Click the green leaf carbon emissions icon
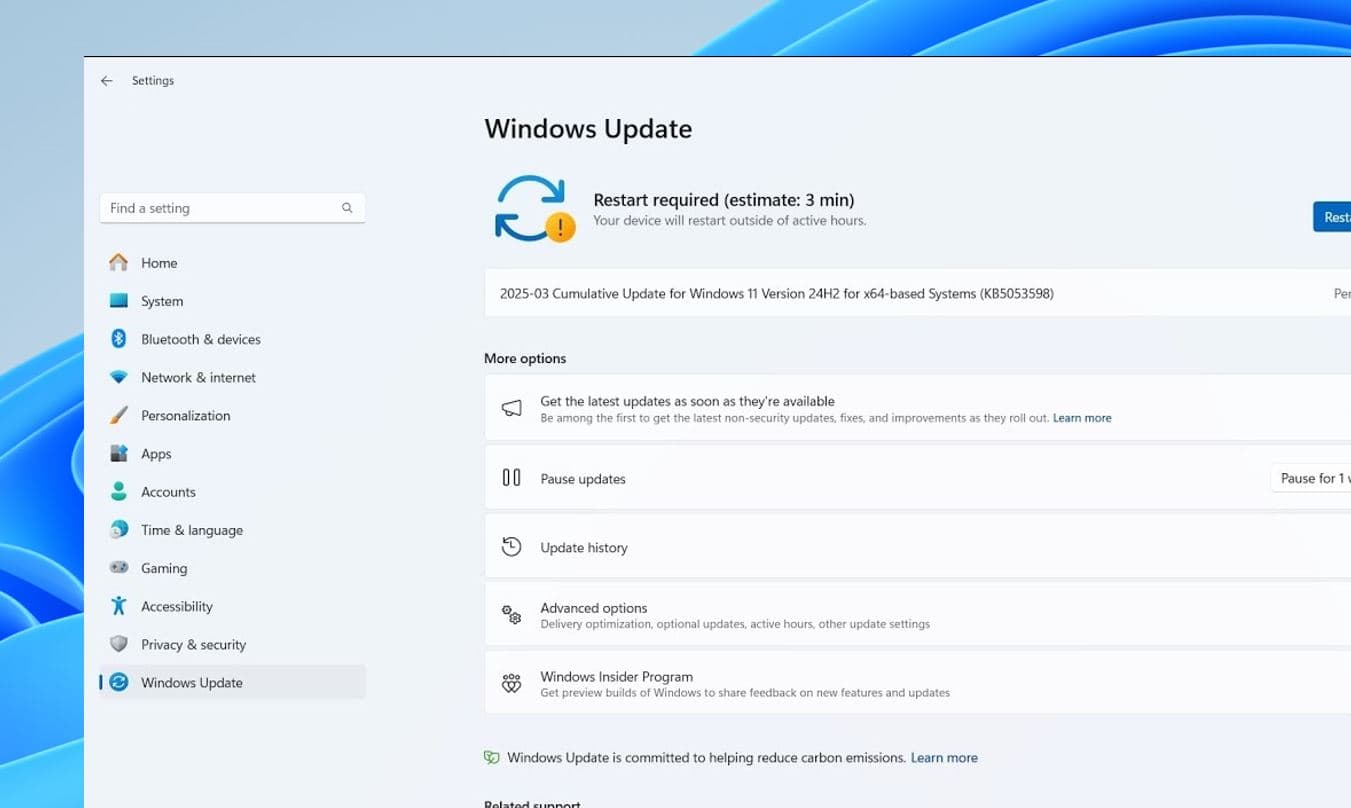 tap(491, 758)
